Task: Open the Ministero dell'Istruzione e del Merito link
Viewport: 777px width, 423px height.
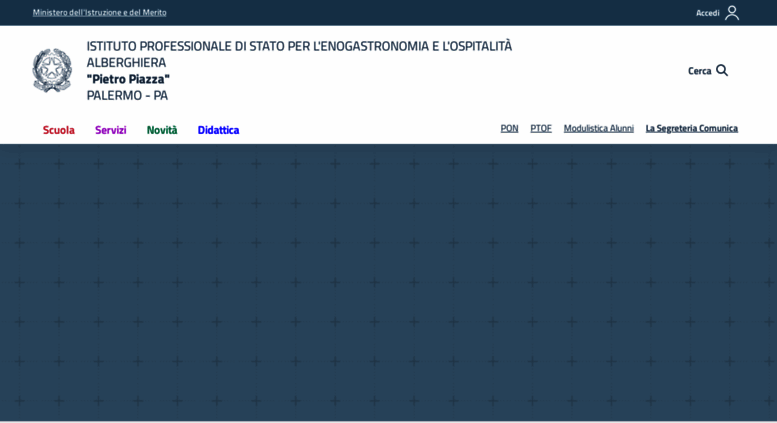Action: click(x=100, y=12)
